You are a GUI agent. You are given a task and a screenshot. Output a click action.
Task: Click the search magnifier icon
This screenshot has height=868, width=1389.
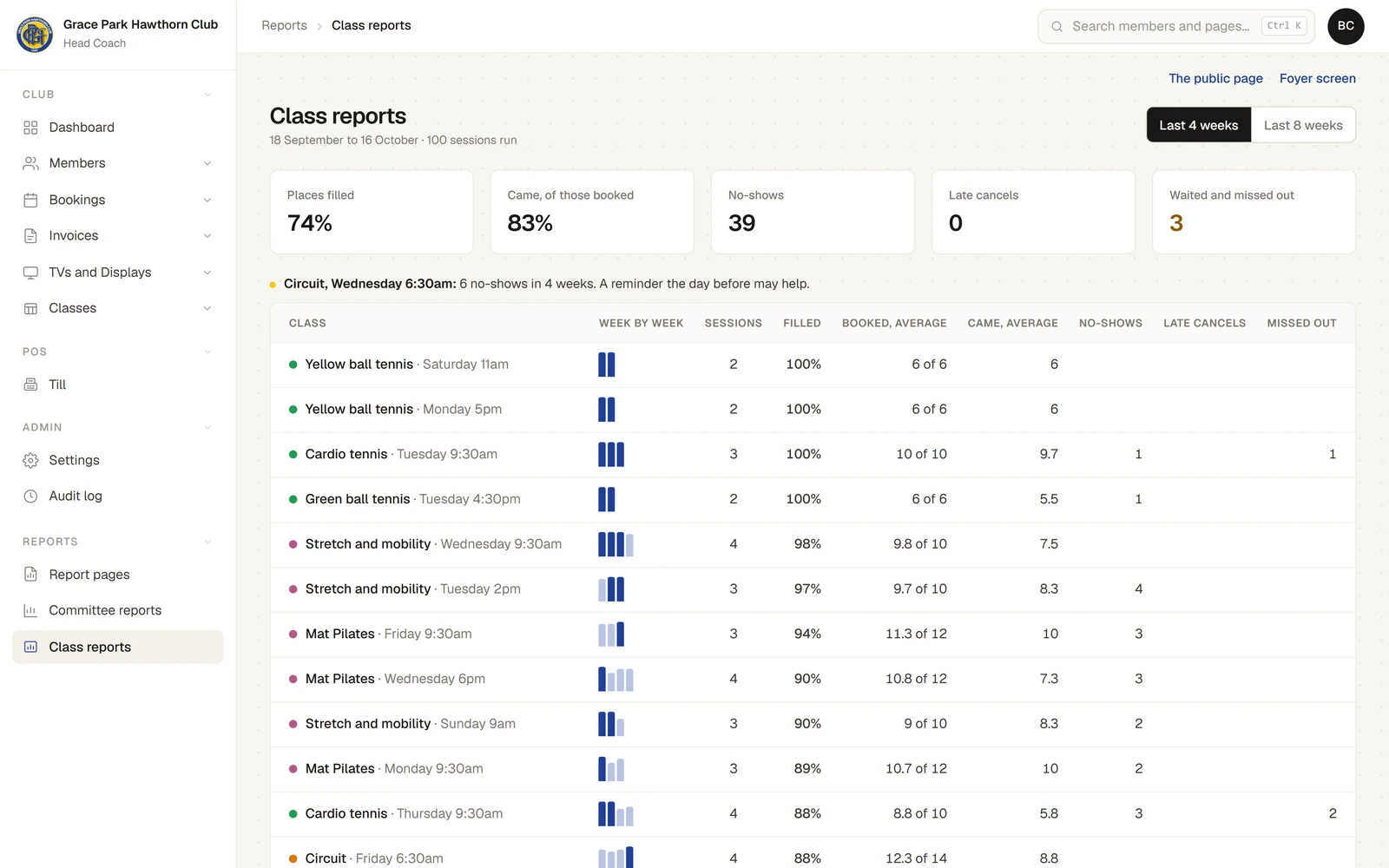[x=1057, y=26]
